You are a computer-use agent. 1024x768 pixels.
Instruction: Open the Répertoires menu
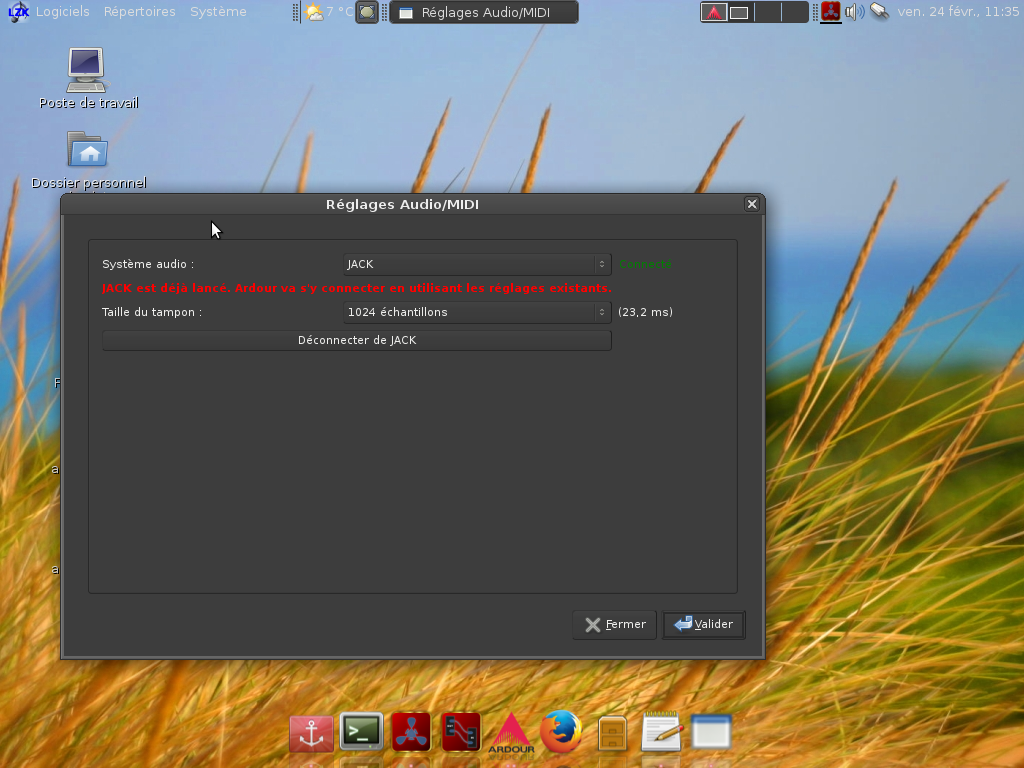click(x=140, y=12)
